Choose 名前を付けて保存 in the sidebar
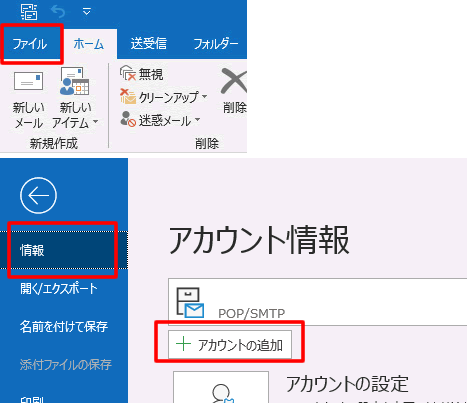This screenshot has width=467, height=403. pos(64,327)
